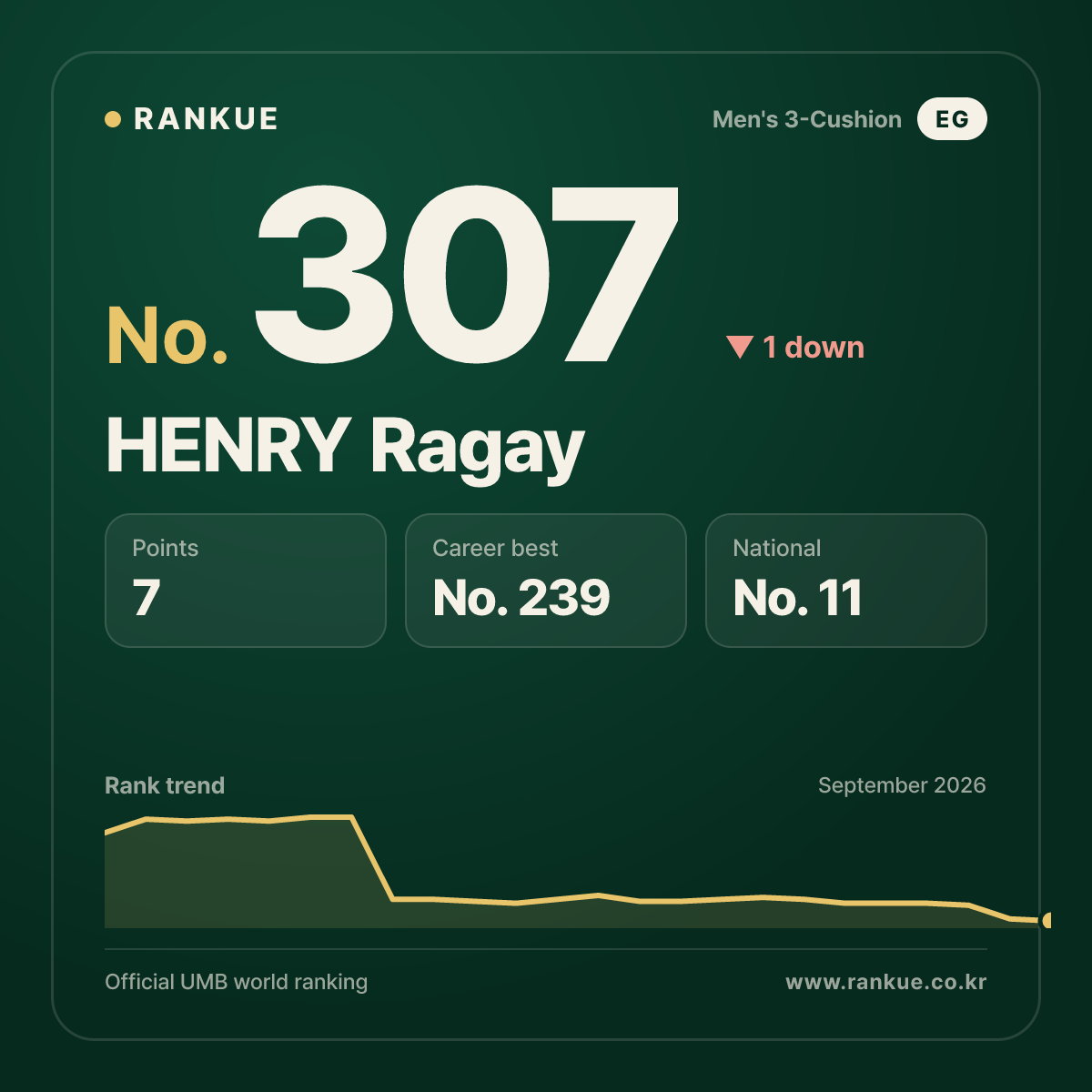This screenshot has height=1092, width=1092.
Task: Select the EG country badge
Action: pos(952,119)
